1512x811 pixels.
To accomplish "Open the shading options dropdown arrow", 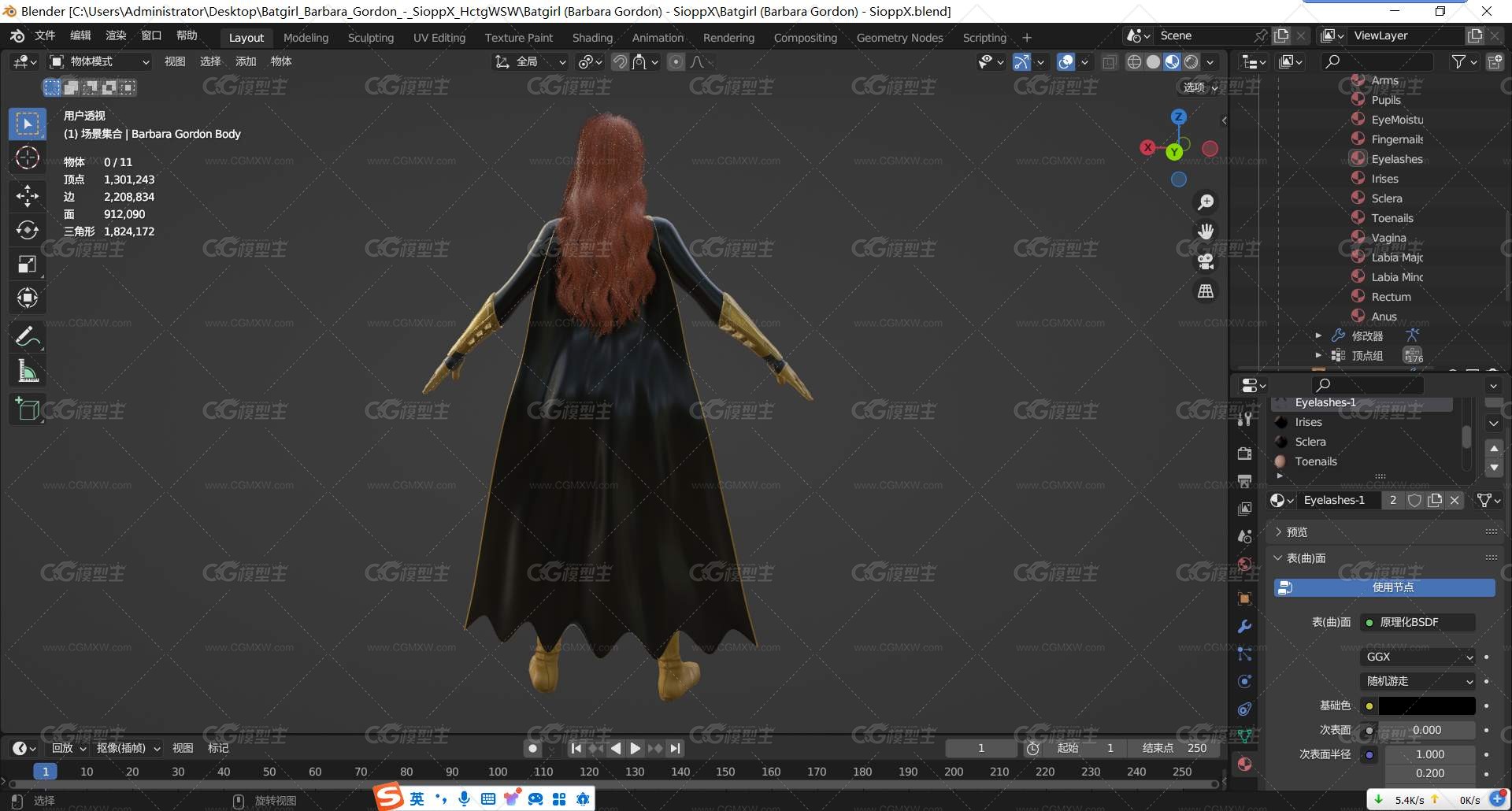I will pyautogui.click(x=1210, y=61).
